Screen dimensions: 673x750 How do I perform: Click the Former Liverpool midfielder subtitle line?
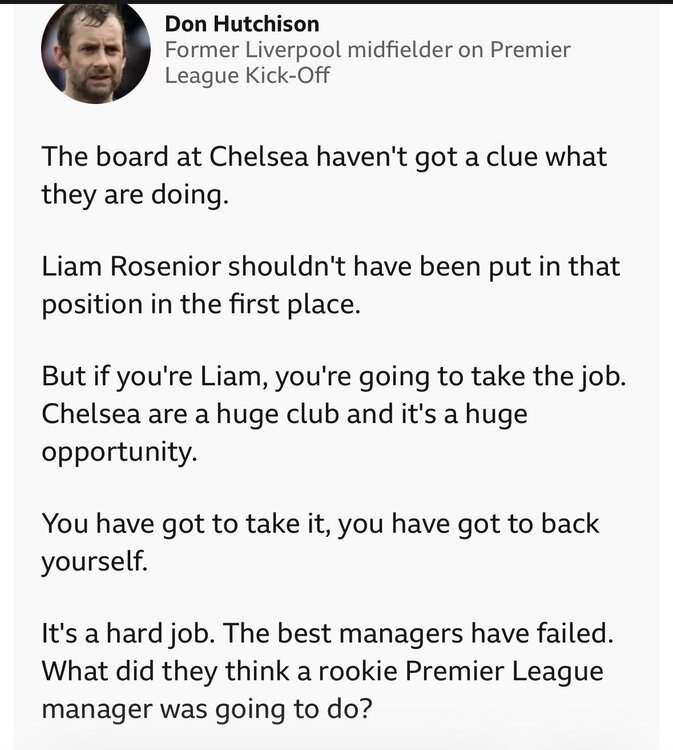tap(367, 50)
